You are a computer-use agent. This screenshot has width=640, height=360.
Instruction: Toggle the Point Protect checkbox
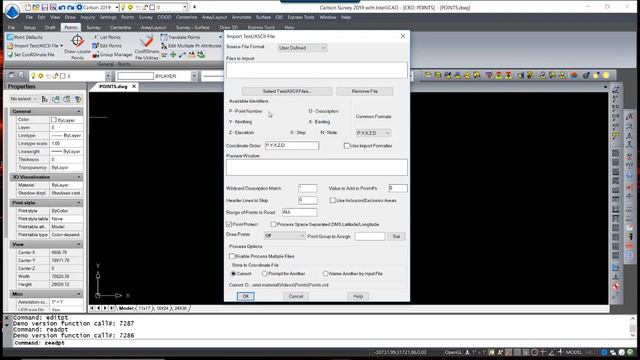pos(229,224)
